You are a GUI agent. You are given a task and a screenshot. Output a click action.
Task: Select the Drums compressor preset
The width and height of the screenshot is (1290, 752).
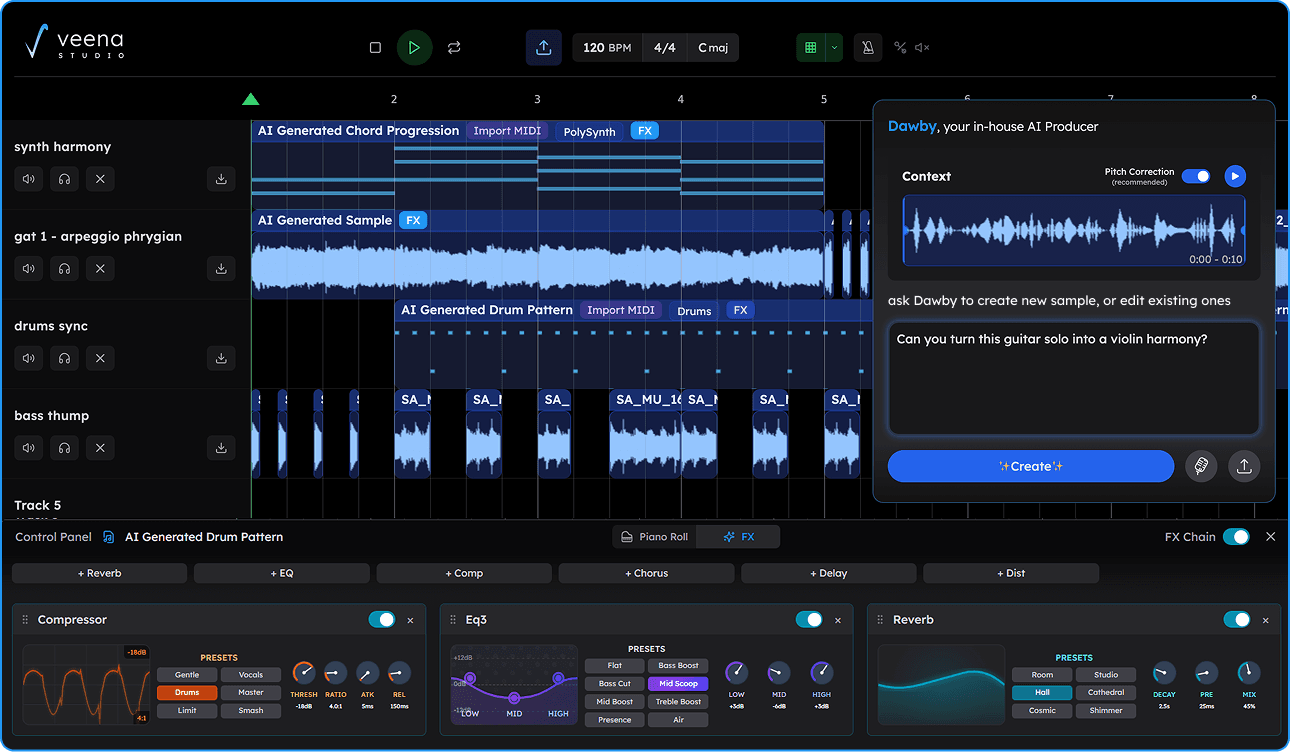pyautogui.click(x=187, y=692)
